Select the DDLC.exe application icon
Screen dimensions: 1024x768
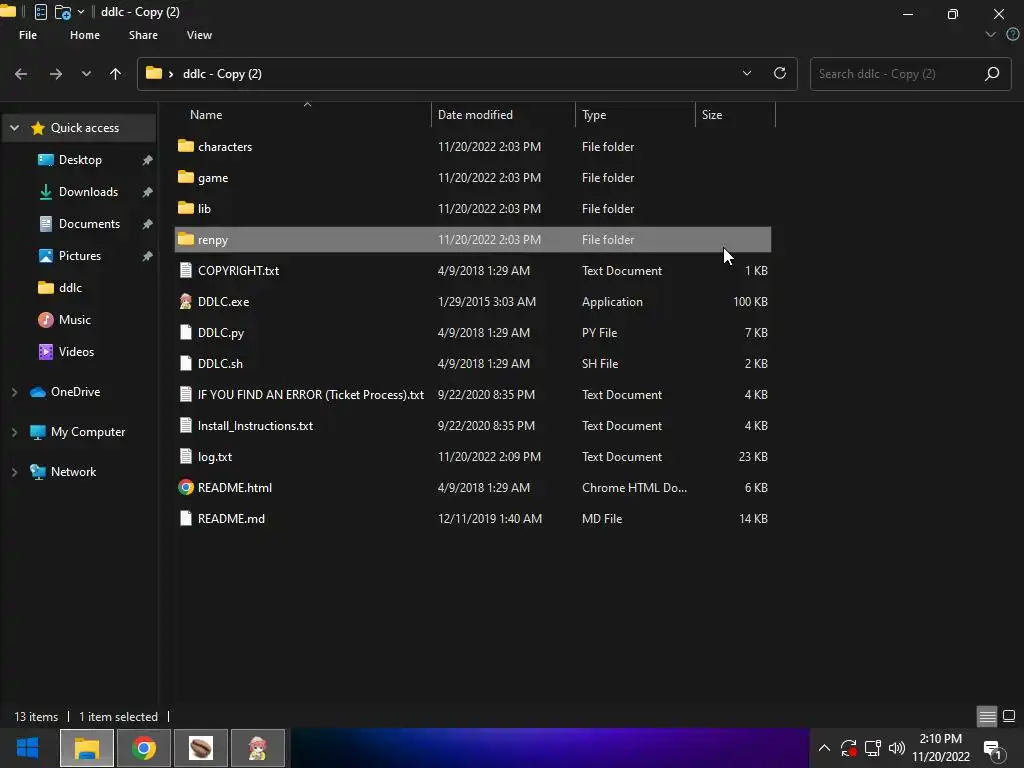tap(185, 301)
